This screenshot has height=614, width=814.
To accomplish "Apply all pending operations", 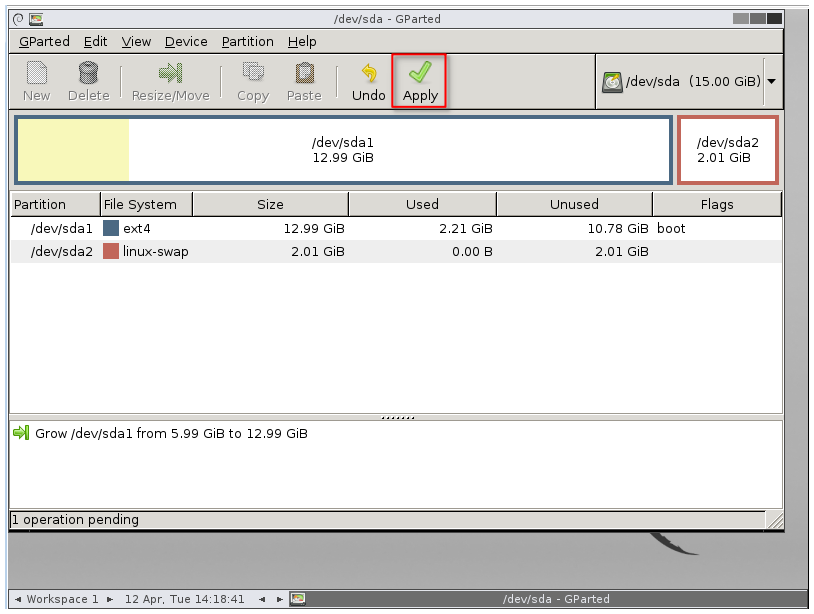I will tap(419, 81).
